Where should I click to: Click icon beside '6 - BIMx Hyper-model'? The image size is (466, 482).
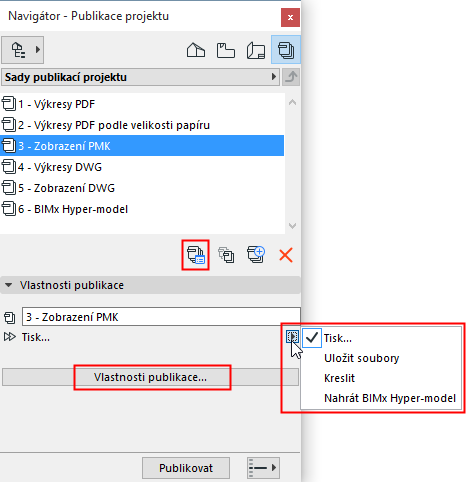click(x=9, y=209)
